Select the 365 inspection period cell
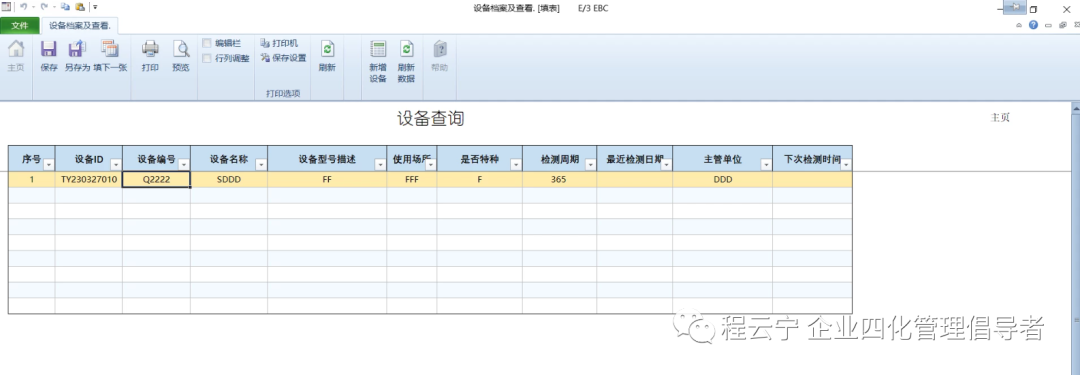 (559, 179)
